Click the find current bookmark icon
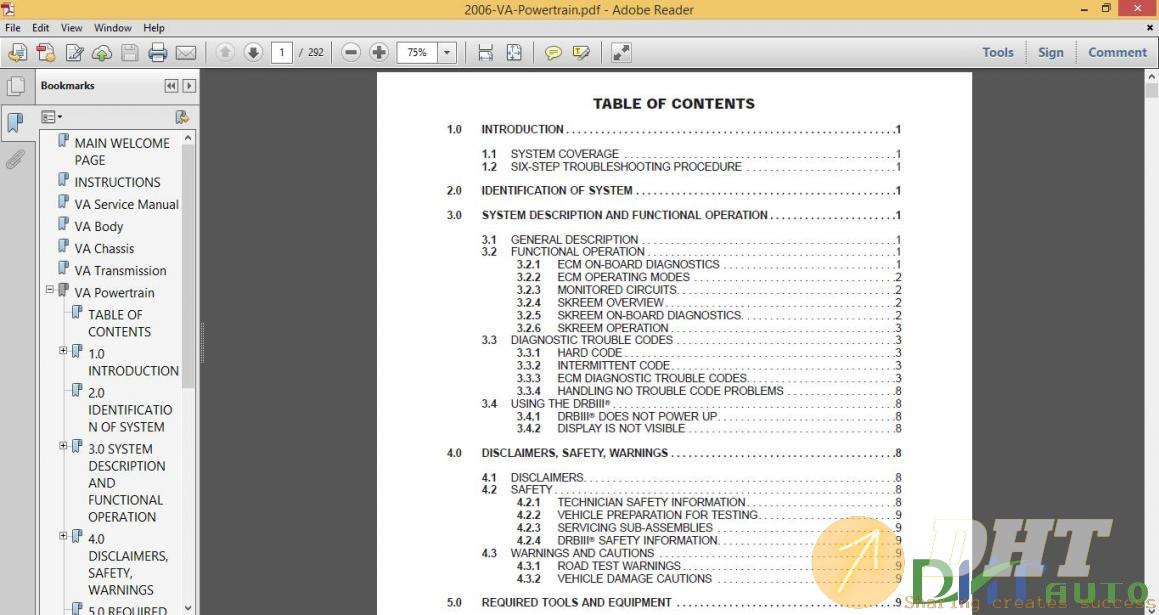The width and height of the screenshot is (1159, 615). [182, 117]
